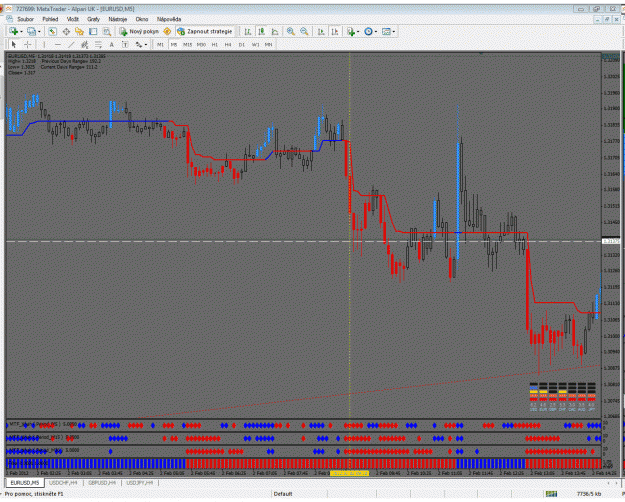Image resolution: width=625 pixels, height=502 pixels.
Task: Switch timeframe to M1
Action: click(160, 45)
